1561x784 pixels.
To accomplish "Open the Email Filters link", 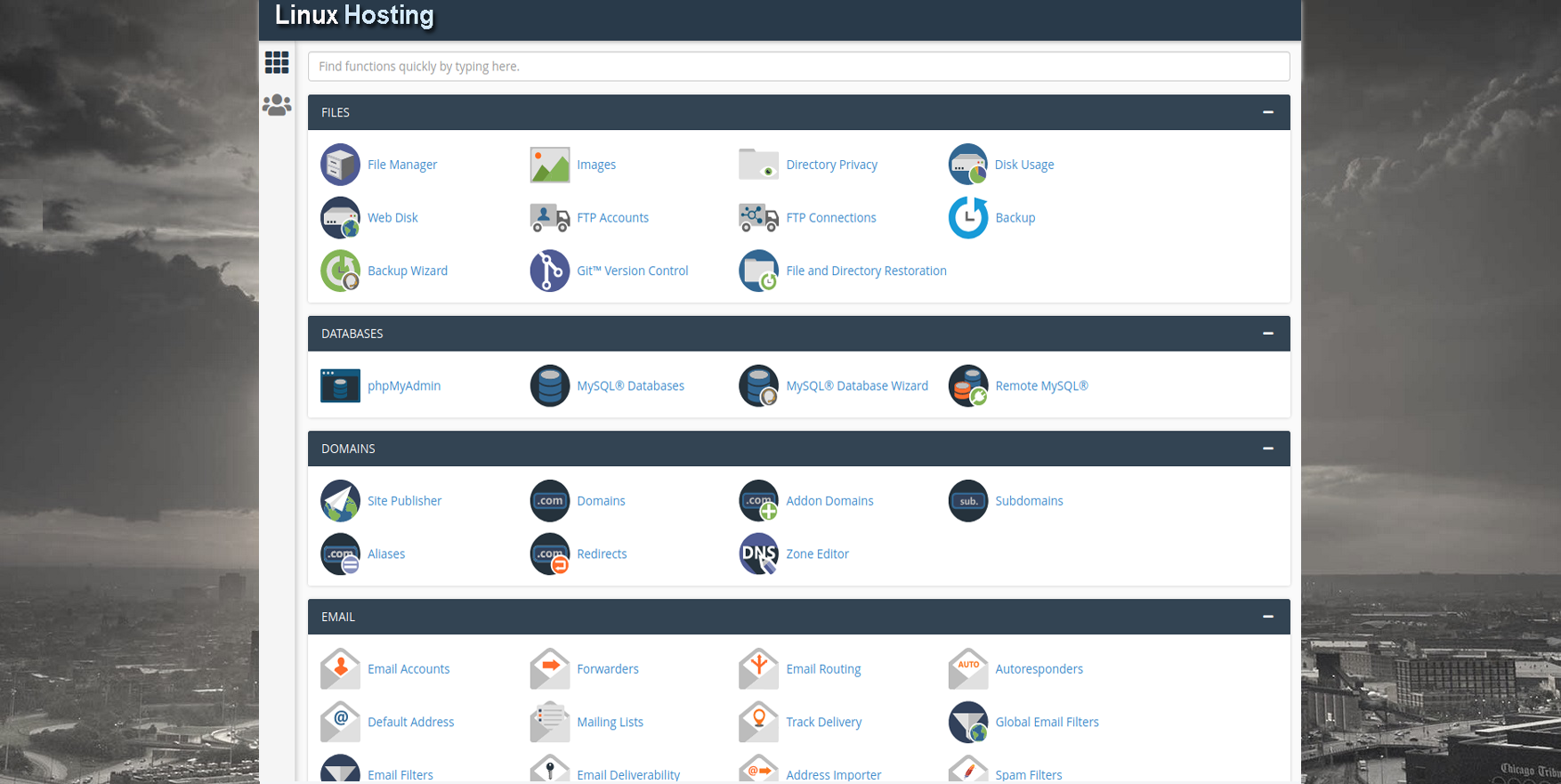I will pyautogui.click(x=400, y=775).
